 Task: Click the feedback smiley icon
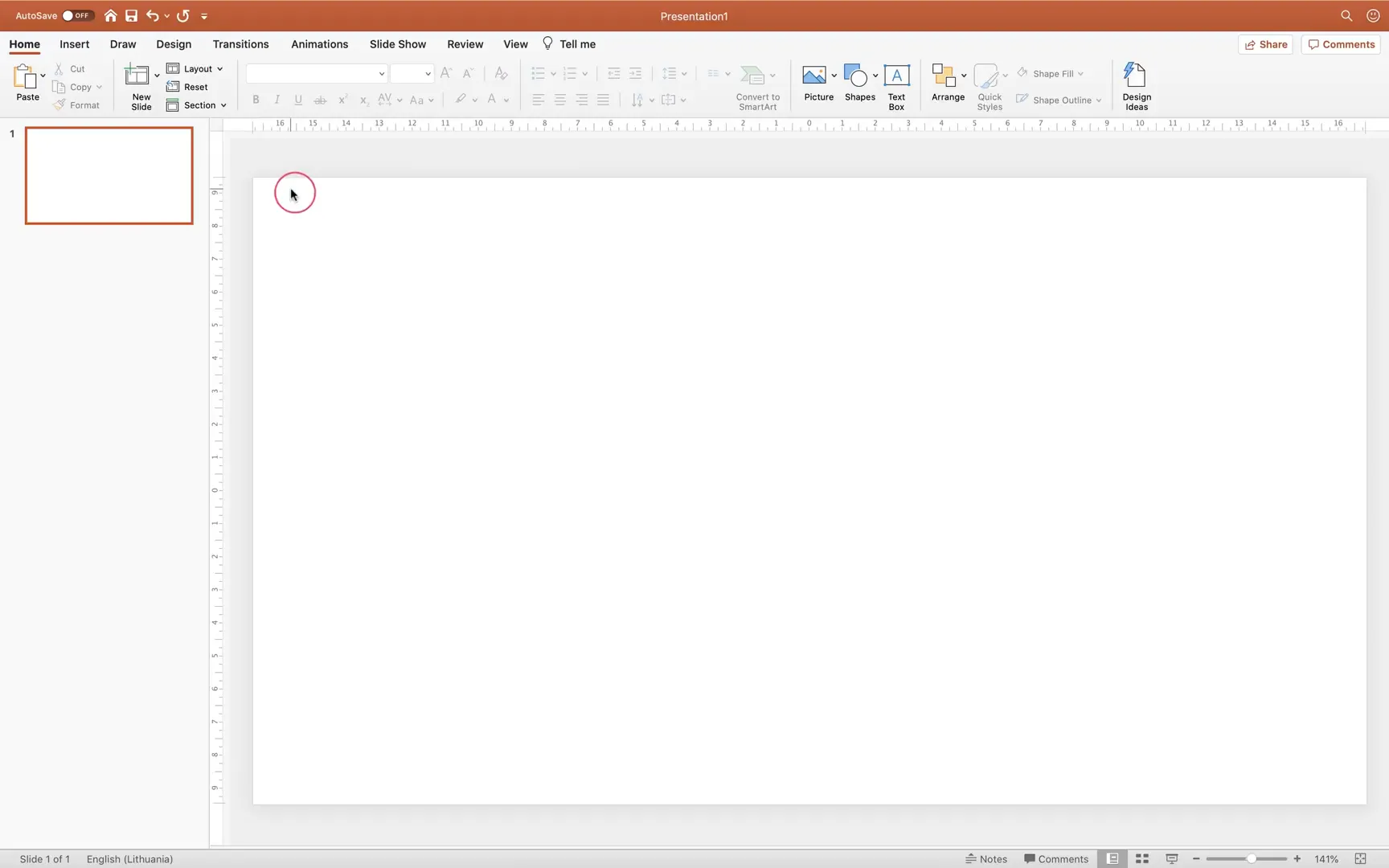click(1373, 15)
